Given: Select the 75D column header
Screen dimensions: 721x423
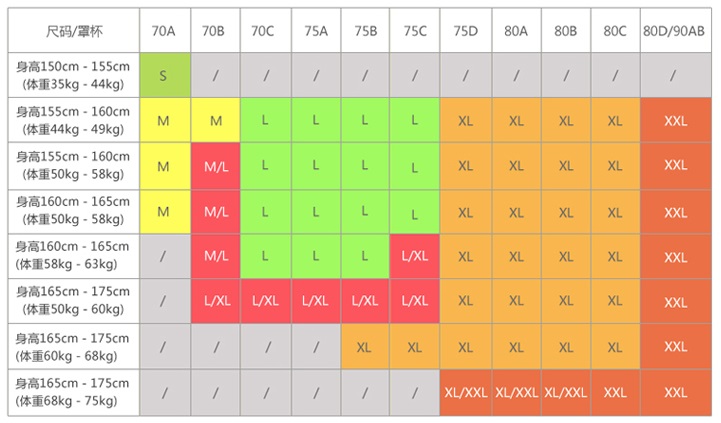Looking at the screenshot, I should 465,31.
